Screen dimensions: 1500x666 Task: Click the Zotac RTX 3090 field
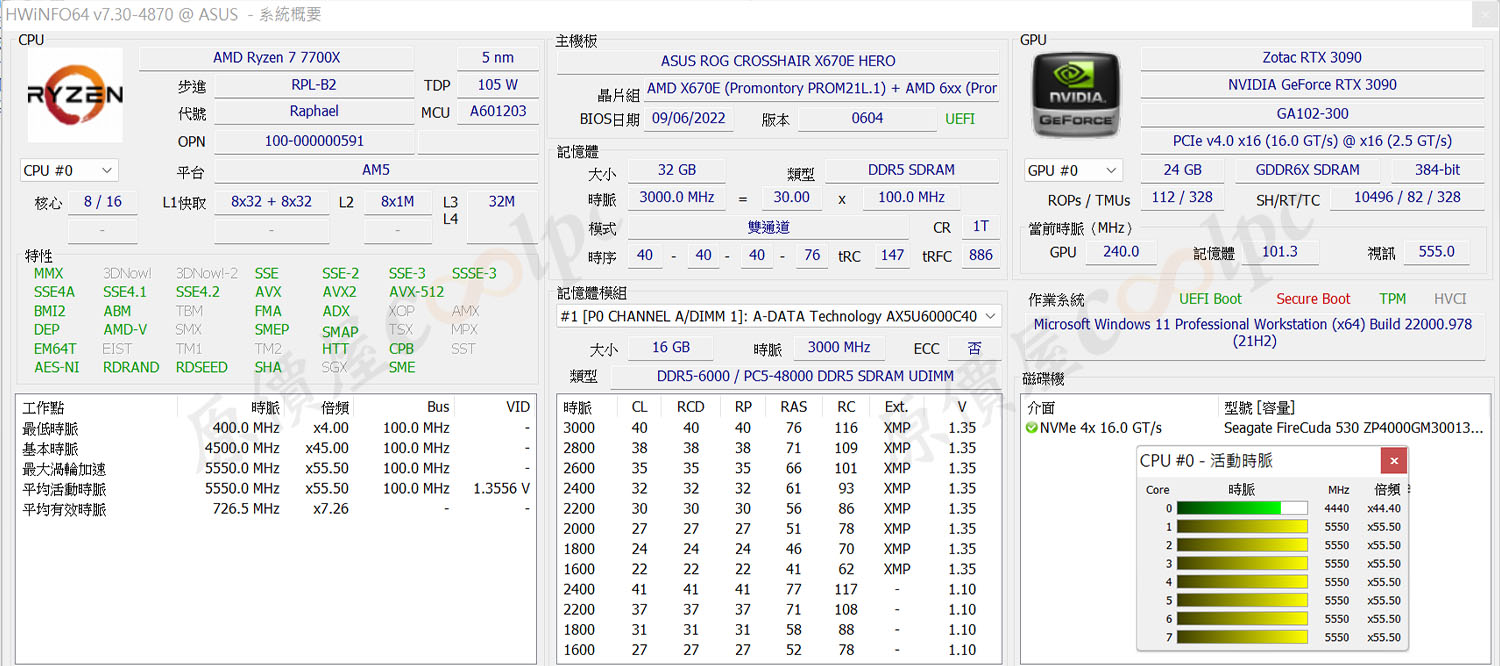tap(1312, 58)
